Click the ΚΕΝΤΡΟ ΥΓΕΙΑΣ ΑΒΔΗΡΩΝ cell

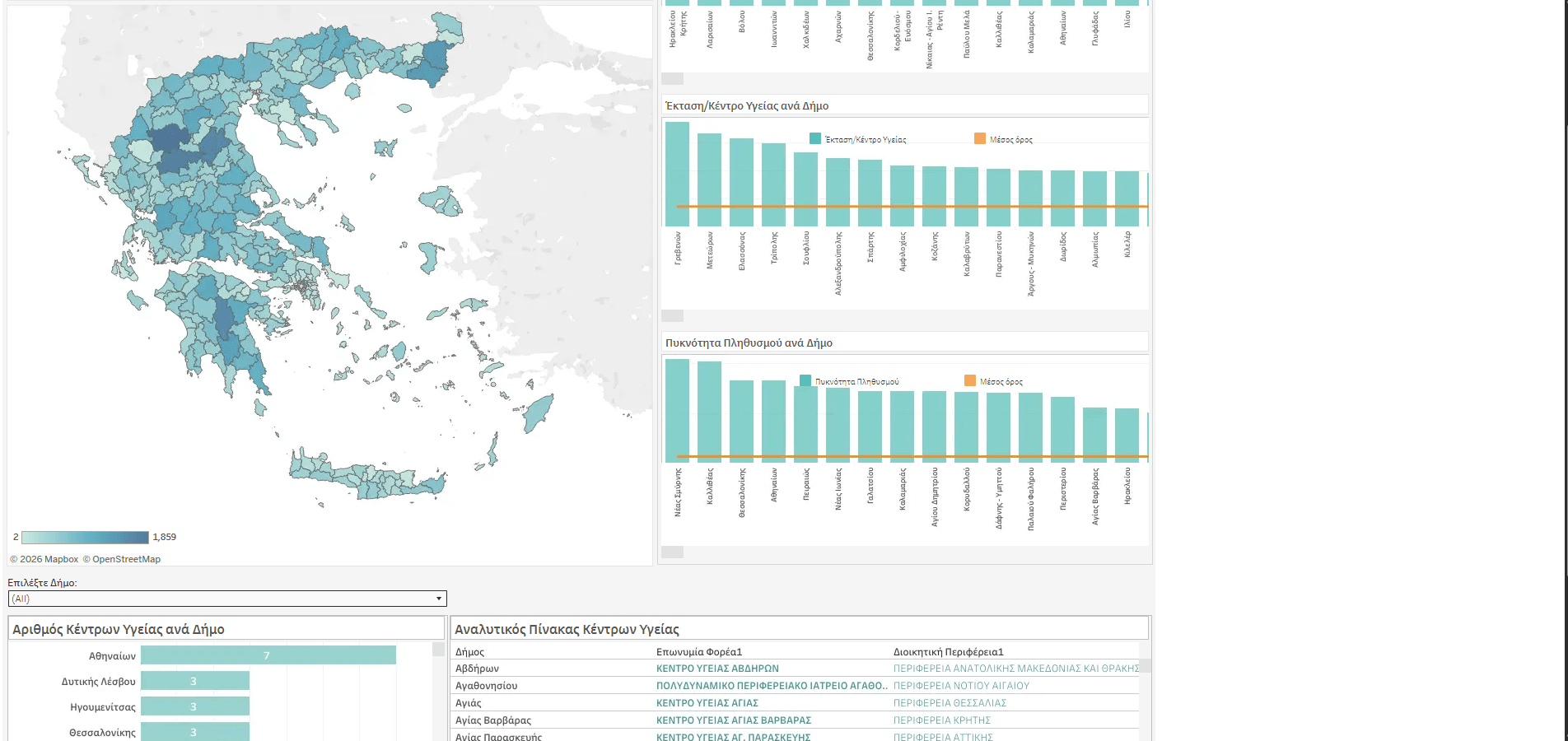(717, 669)
